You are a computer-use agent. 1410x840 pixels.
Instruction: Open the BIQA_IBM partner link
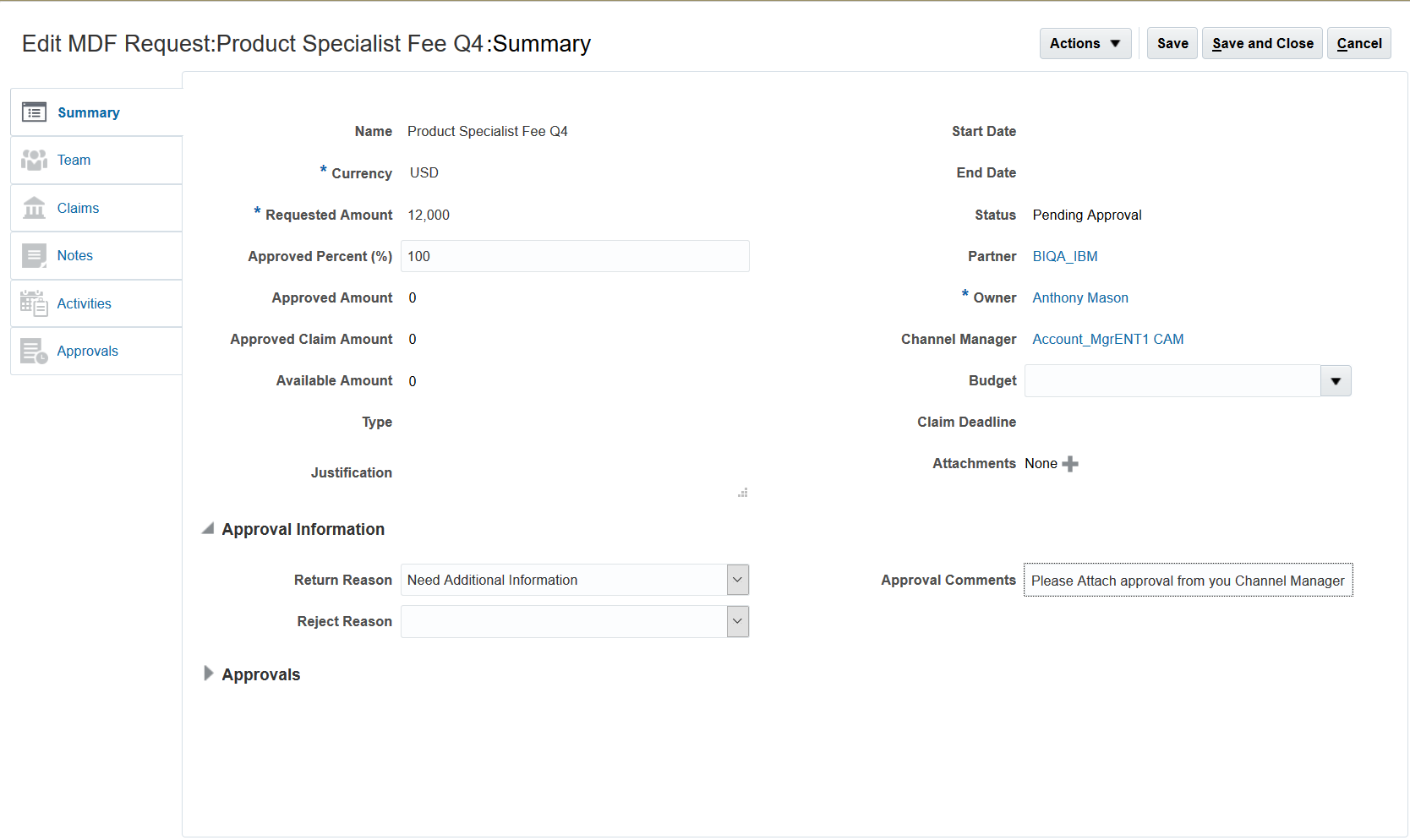[x=1064, y=256]
